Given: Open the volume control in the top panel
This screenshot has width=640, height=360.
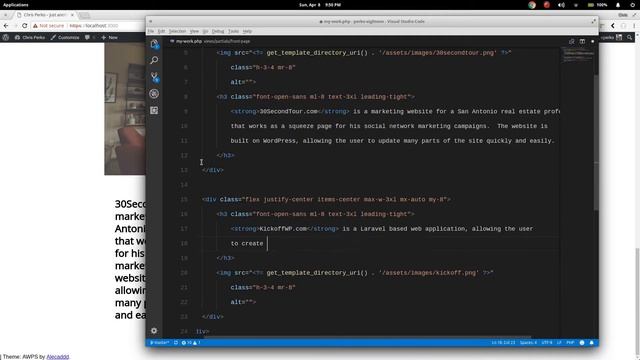Looking at the screenshot, I should [x=562, y=5].
